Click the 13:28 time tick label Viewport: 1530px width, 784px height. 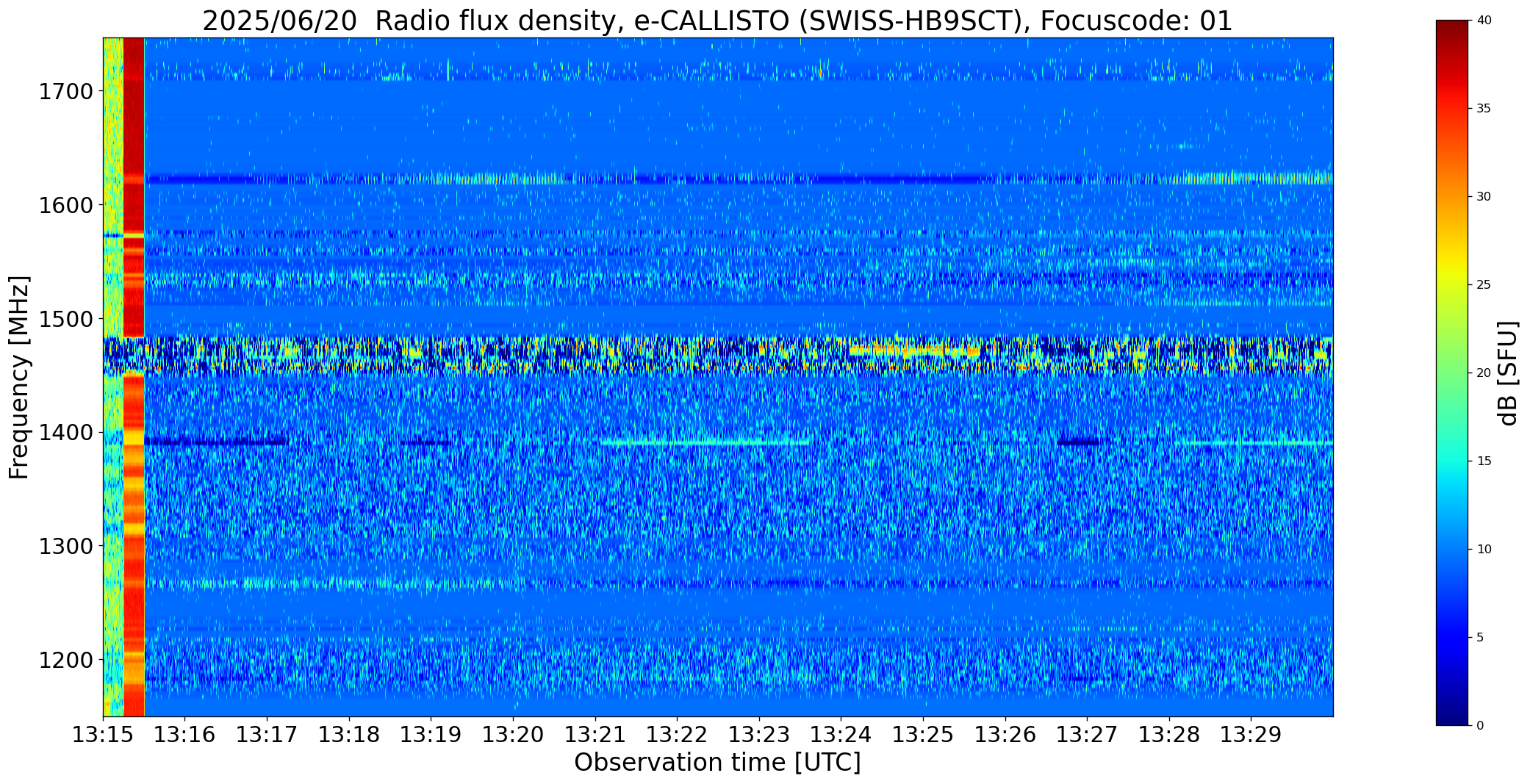point(1169,735)
